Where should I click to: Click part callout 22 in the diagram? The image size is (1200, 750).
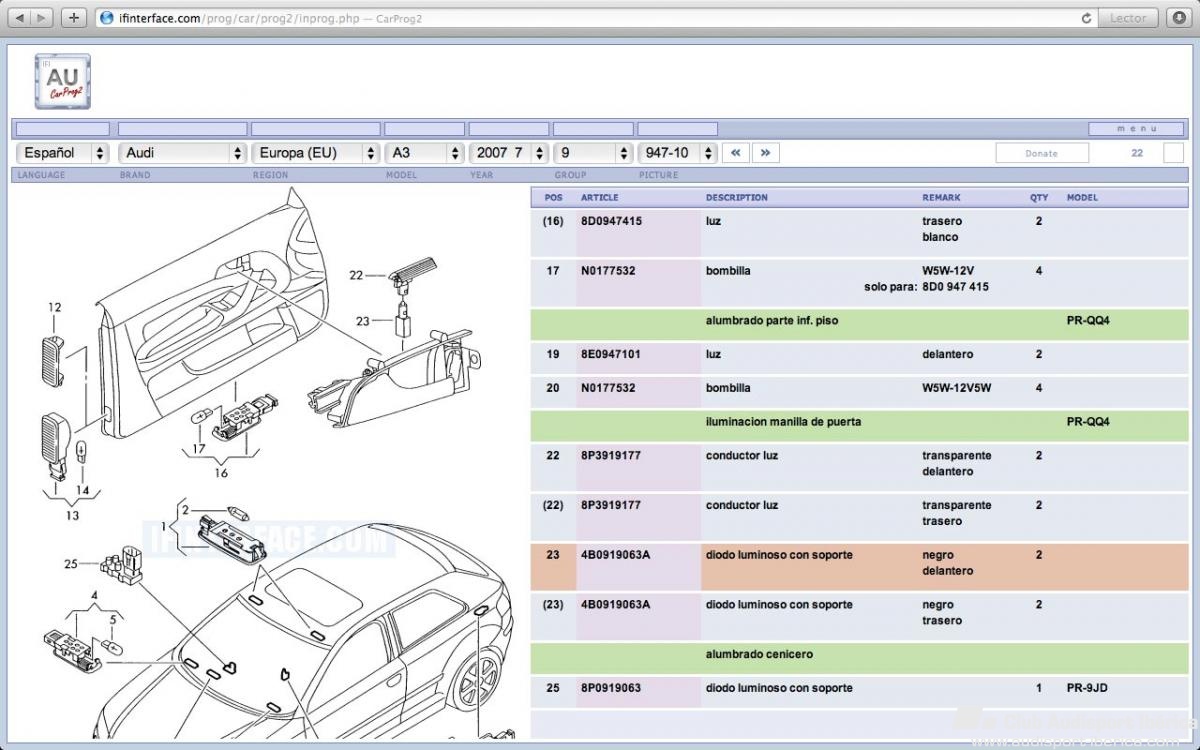point(356,274)
